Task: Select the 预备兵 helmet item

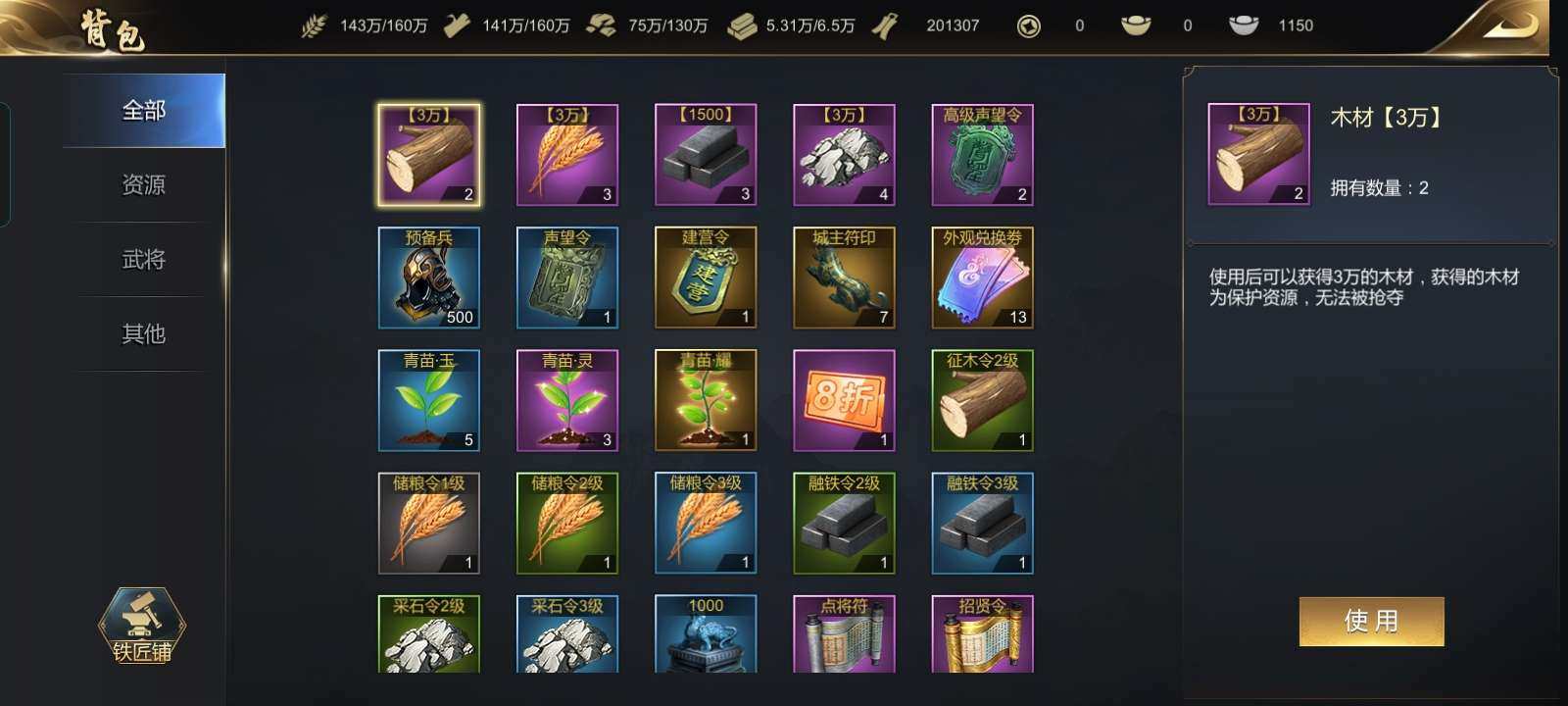Action: [429, 277]
